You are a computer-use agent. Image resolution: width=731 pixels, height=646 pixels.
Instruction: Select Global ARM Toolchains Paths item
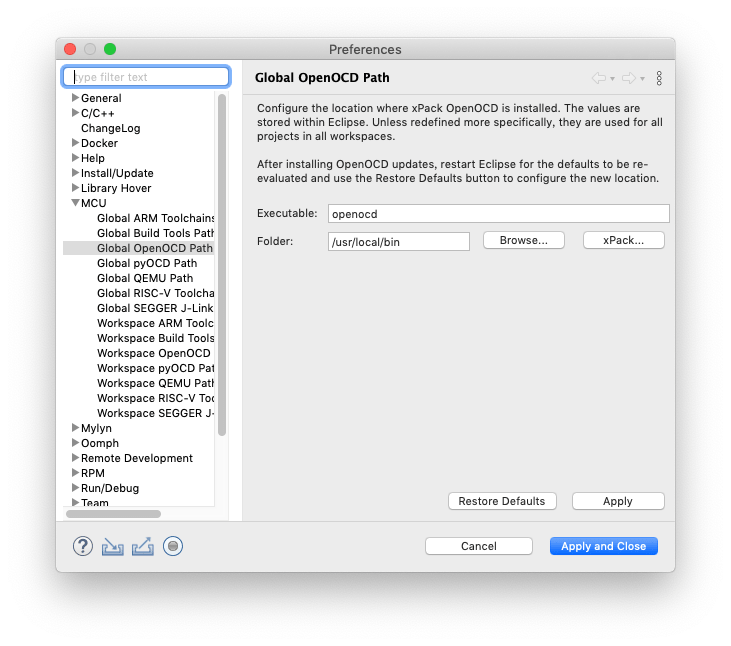pos(155,218)
